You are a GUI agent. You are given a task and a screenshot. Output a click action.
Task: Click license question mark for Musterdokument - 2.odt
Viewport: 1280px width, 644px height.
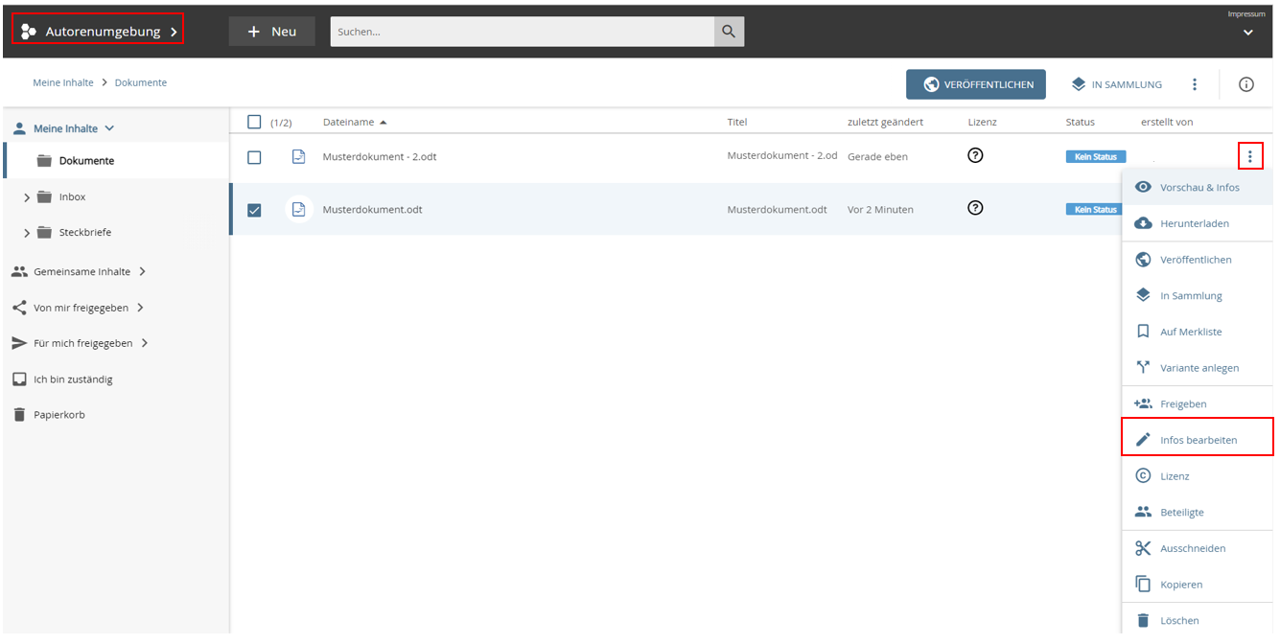976,155
